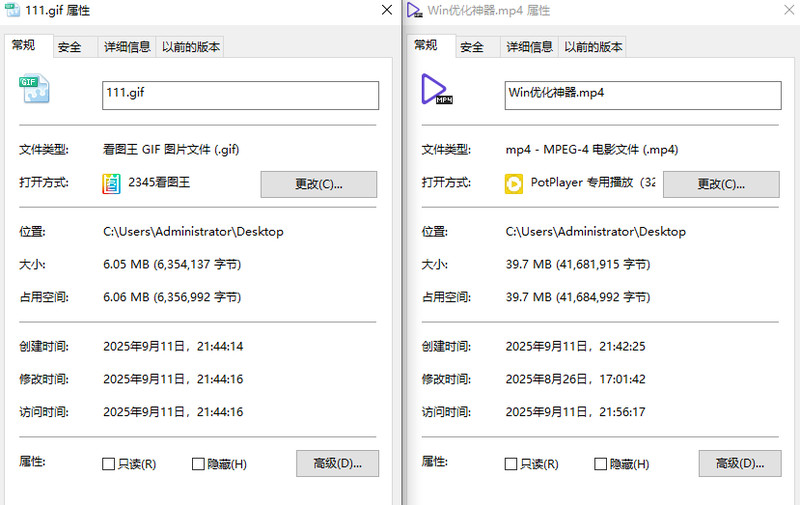Click modified time value in 111.gif properties
Image resolution: width=800 pixels, height=505 pixels.
point(173,379)
